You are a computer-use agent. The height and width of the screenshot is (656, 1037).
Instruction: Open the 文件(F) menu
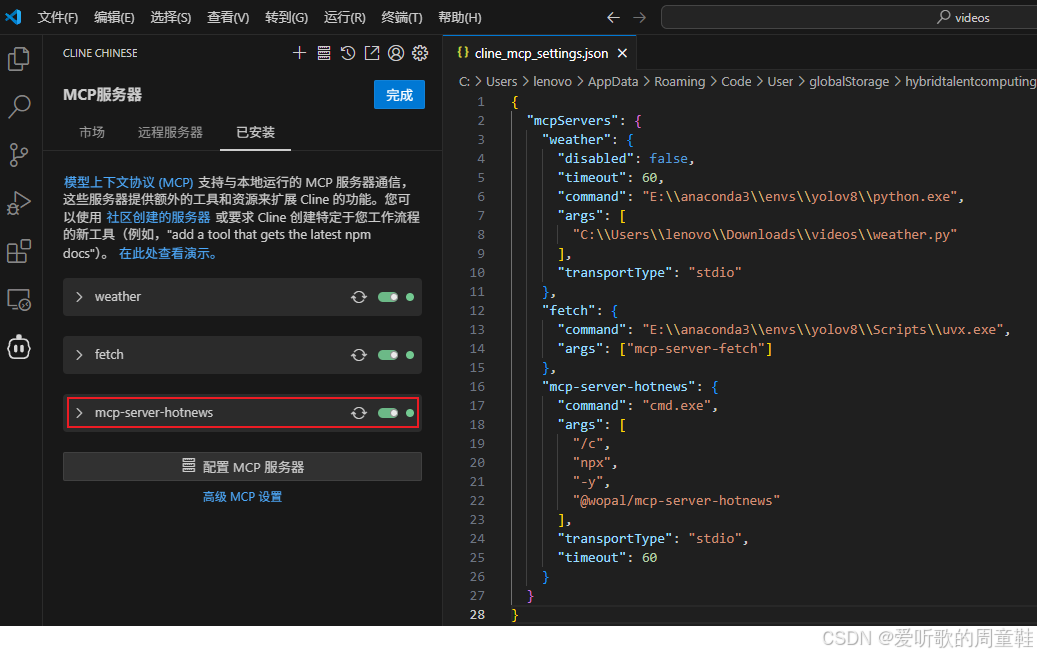[x=58, y=17]
